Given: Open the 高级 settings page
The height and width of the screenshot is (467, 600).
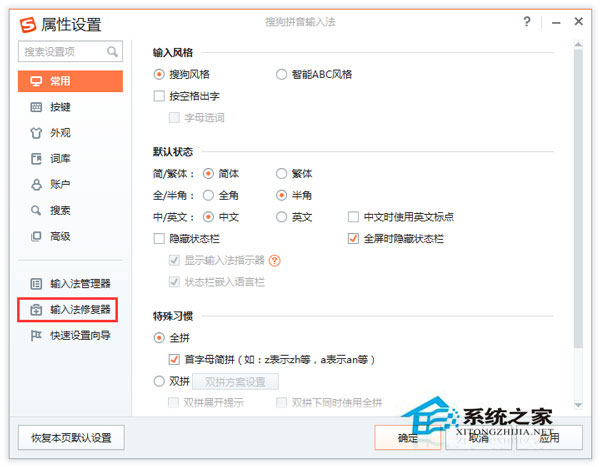Looking at the screenshot, I should 70,236.
